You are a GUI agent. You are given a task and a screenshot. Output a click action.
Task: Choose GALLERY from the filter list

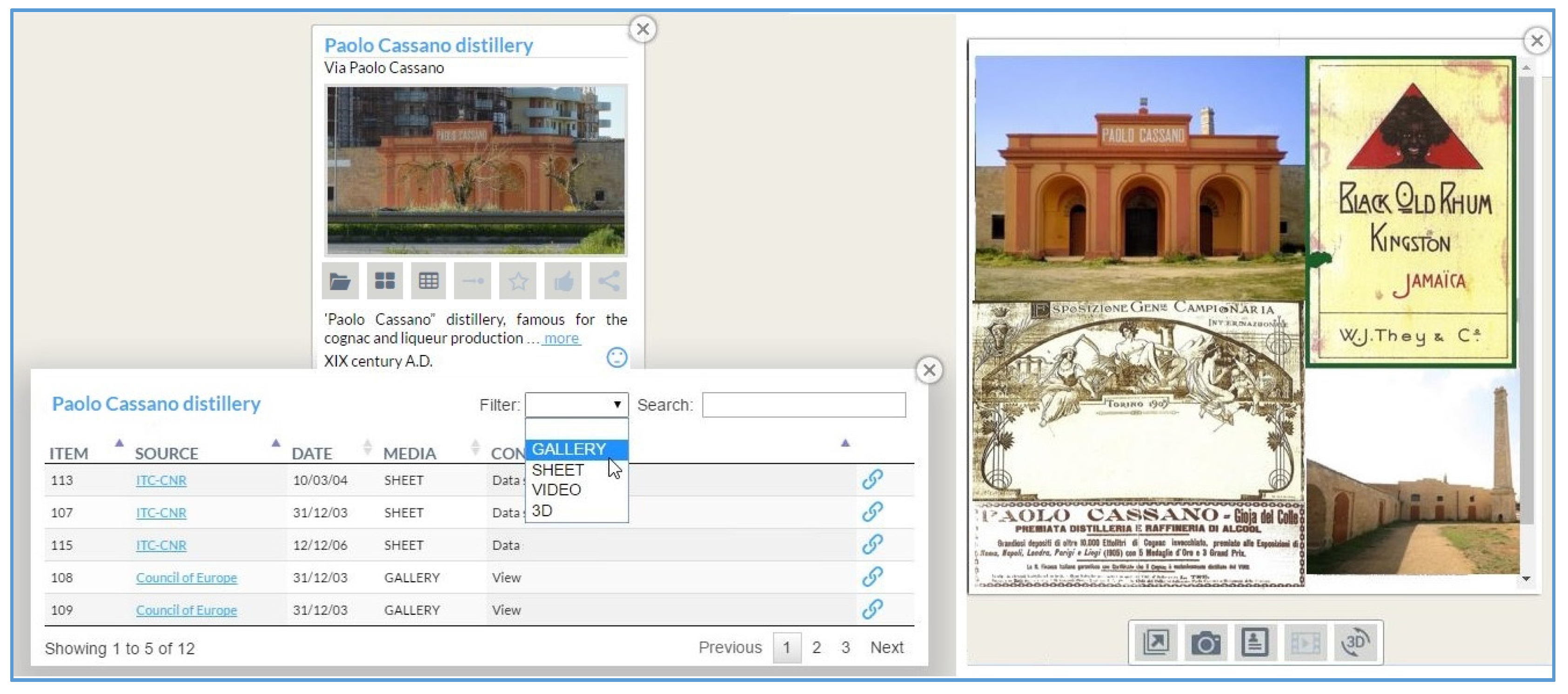(569, 449)
